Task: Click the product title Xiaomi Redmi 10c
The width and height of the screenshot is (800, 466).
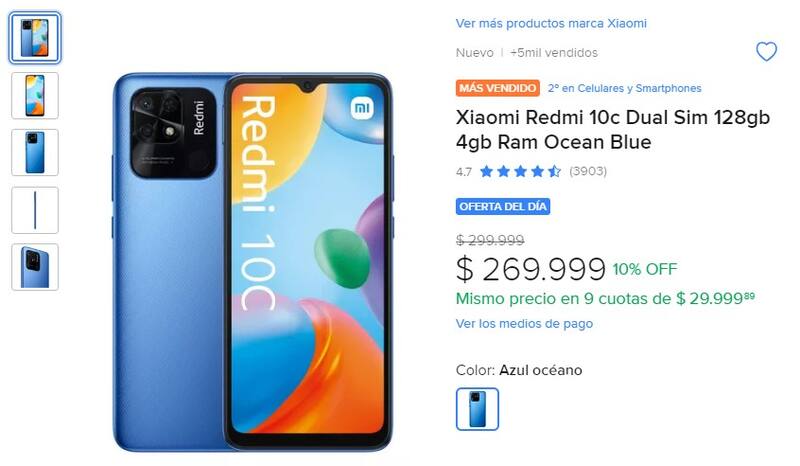Action: 612,130
